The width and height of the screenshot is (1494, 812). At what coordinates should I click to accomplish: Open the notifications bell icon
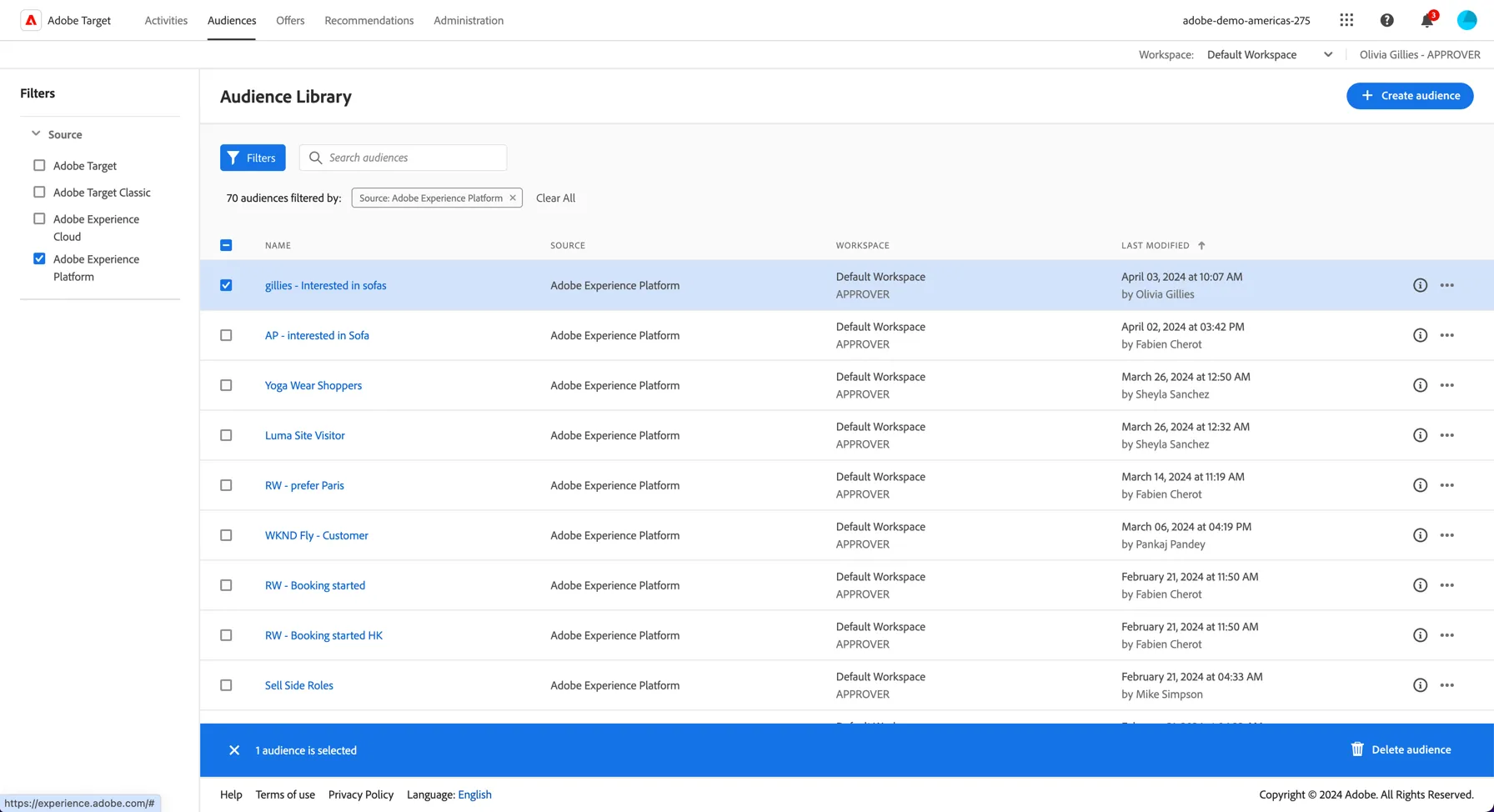click(1427, 20)
